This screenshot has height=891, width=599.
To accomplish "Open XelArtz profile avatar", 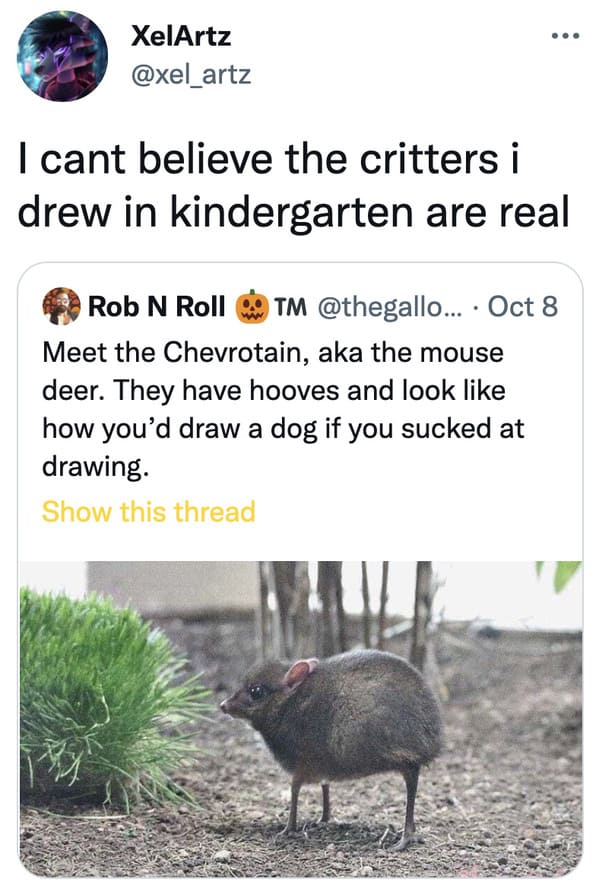I will [x=63, y=56].
